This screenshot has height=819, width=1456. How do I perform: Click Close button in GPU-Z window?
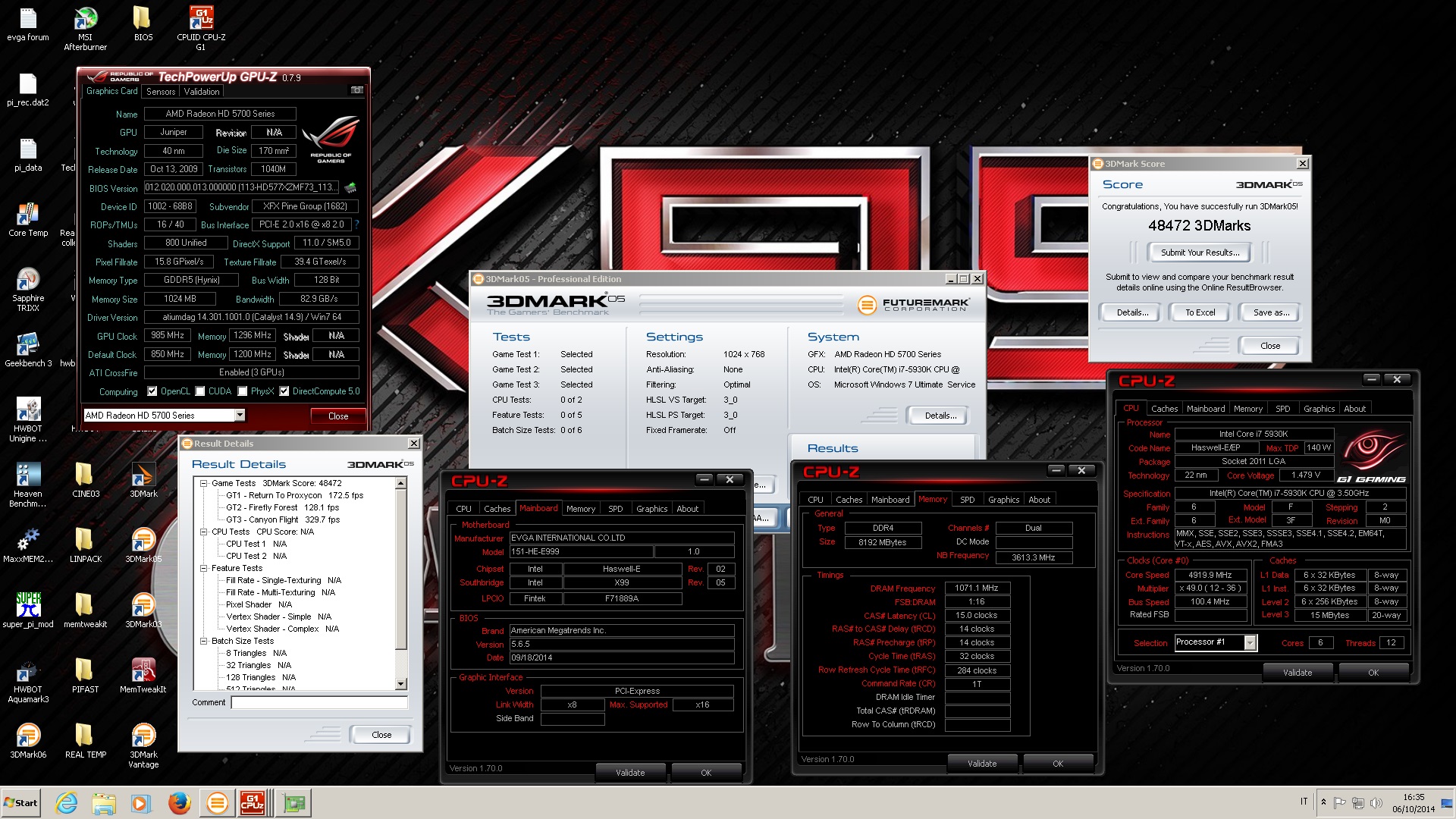338,416
